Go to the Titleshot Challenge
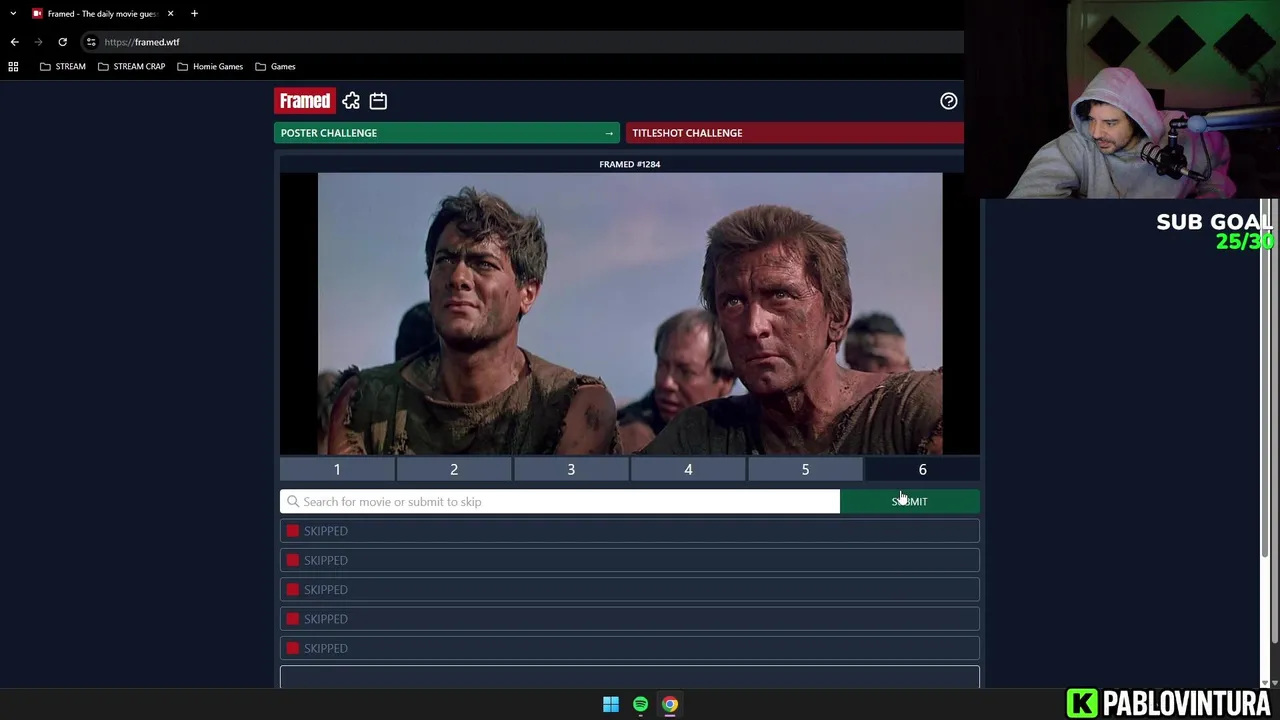The width and height of the screenshot is (1280, 720). pos(794,133)
